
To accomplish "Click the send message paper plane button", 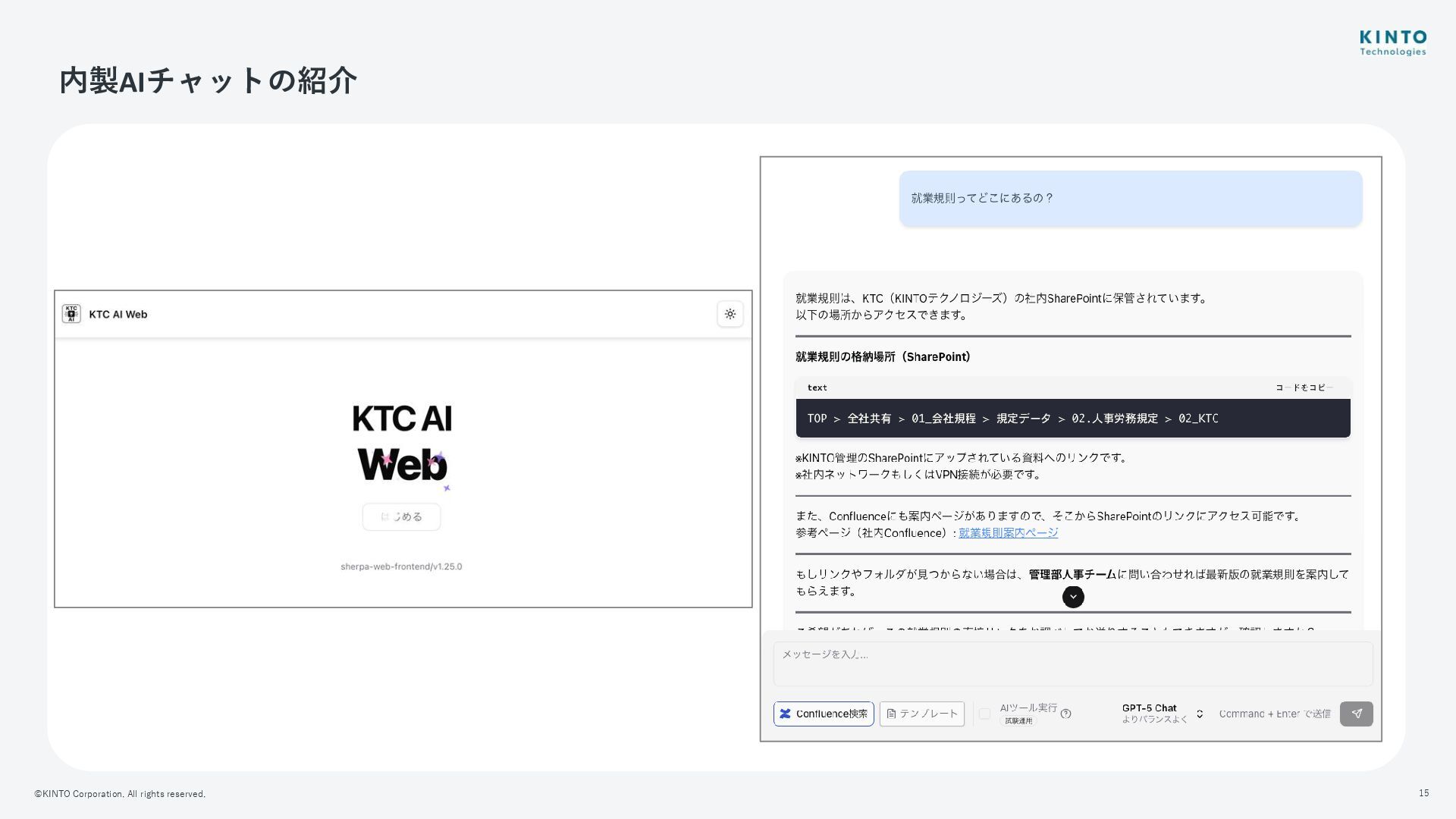I will [1357, 714].
